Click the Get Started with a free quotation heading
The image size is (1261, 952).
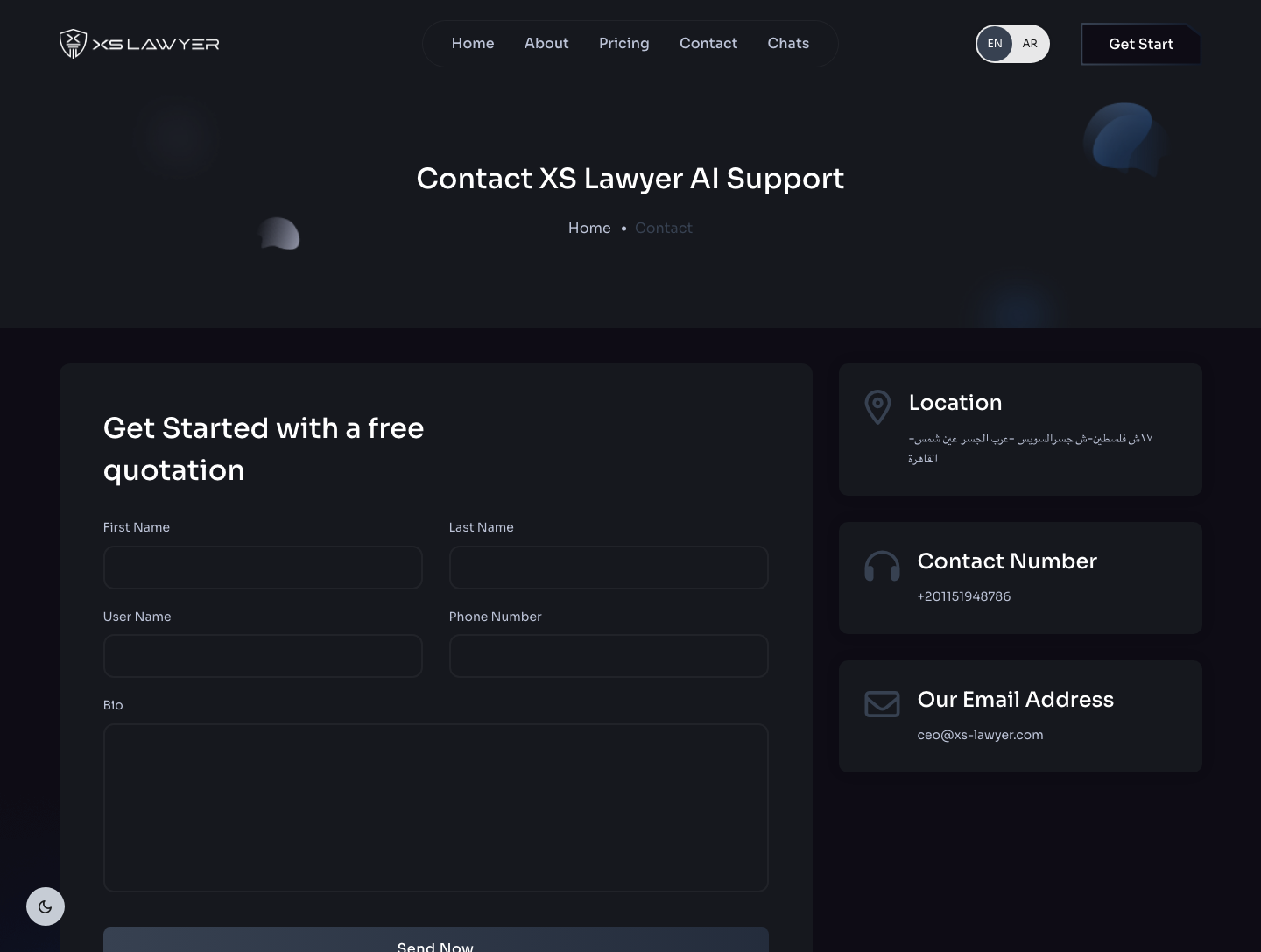[264, 449]
